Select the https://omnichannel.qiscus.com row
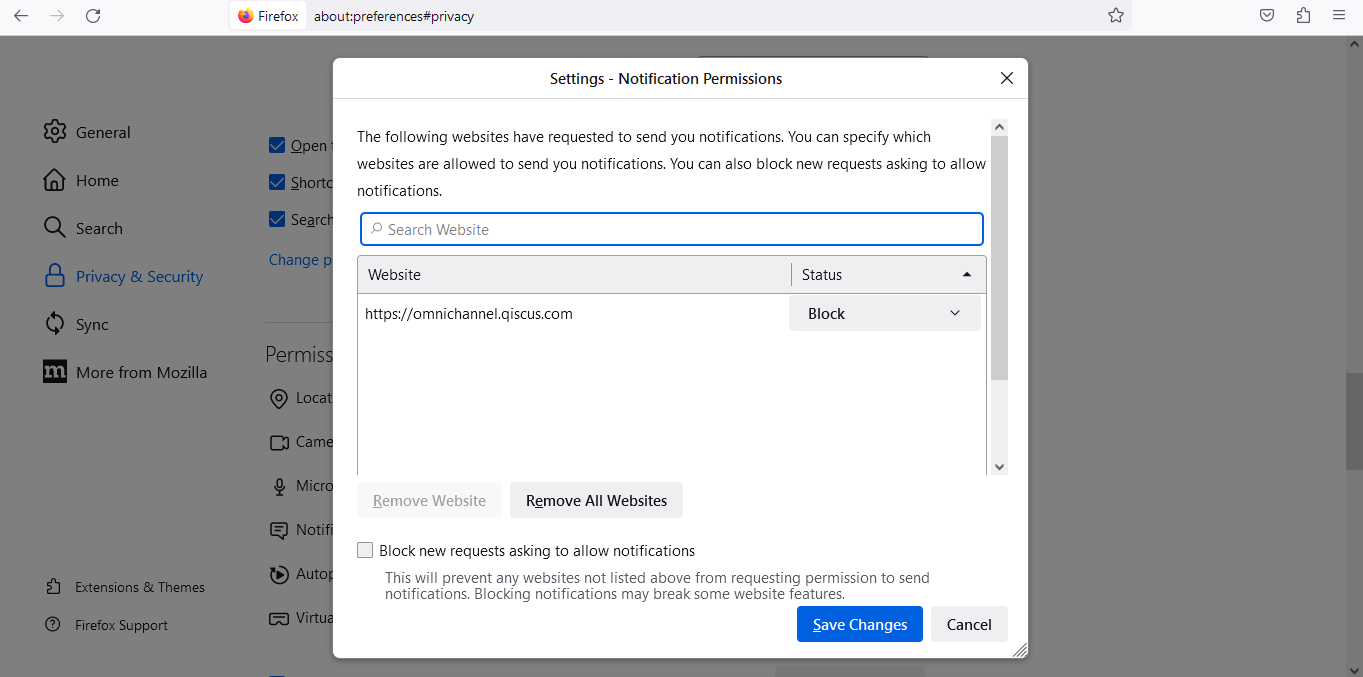Viewport: 1363px width, 677px height. [x=570, y=314]
